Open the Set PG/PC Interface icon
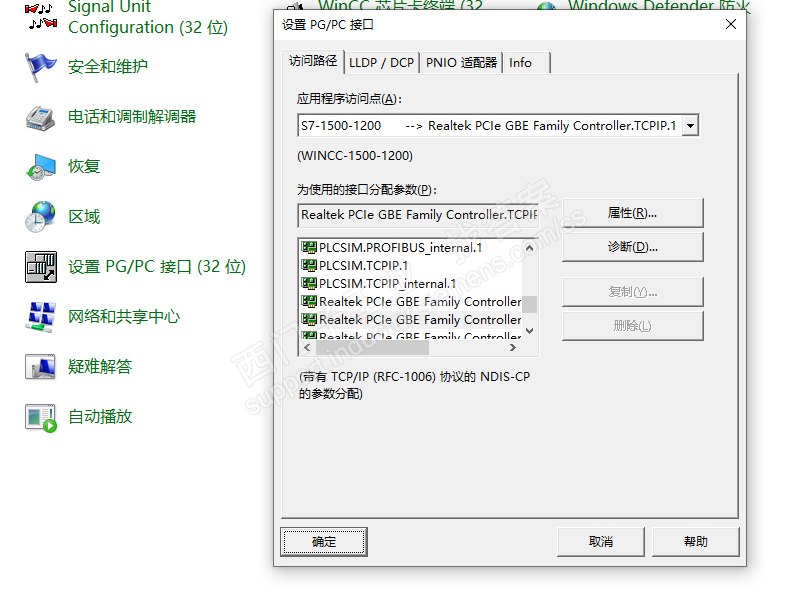 (41, 267)
